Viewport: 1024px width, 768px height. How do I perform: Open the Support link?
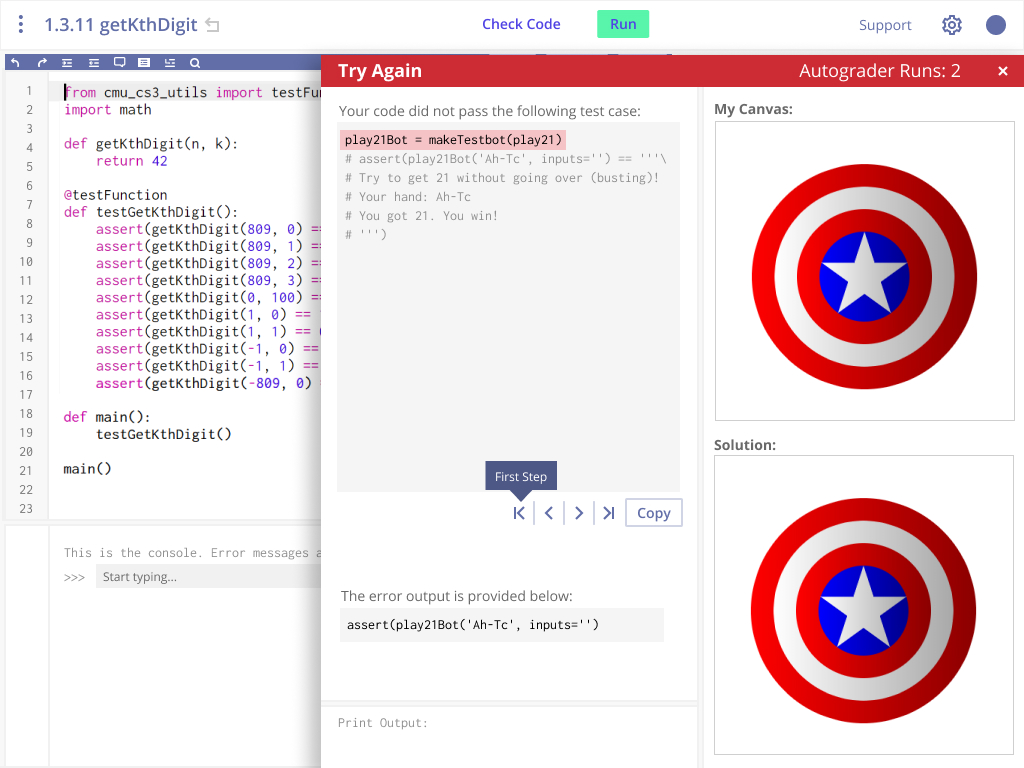click(x=885, y=25)
